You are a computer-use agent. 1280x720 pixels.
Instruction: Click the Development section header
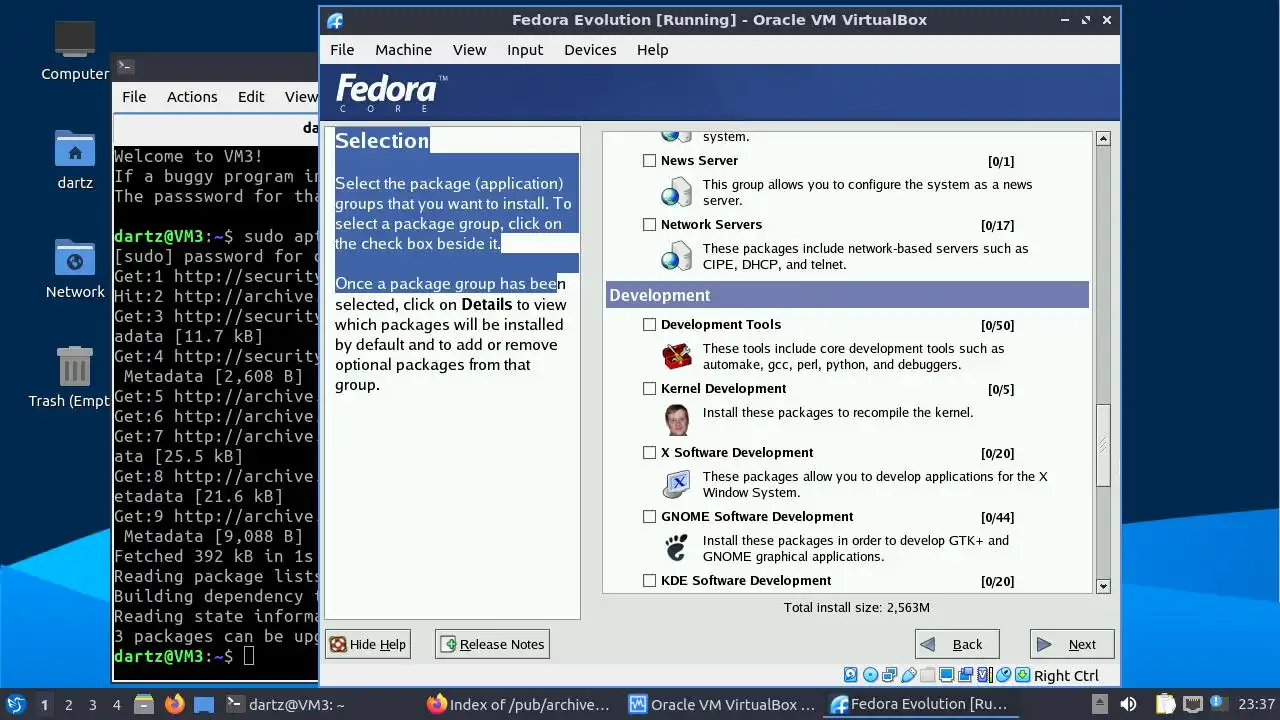coord(847,295)
